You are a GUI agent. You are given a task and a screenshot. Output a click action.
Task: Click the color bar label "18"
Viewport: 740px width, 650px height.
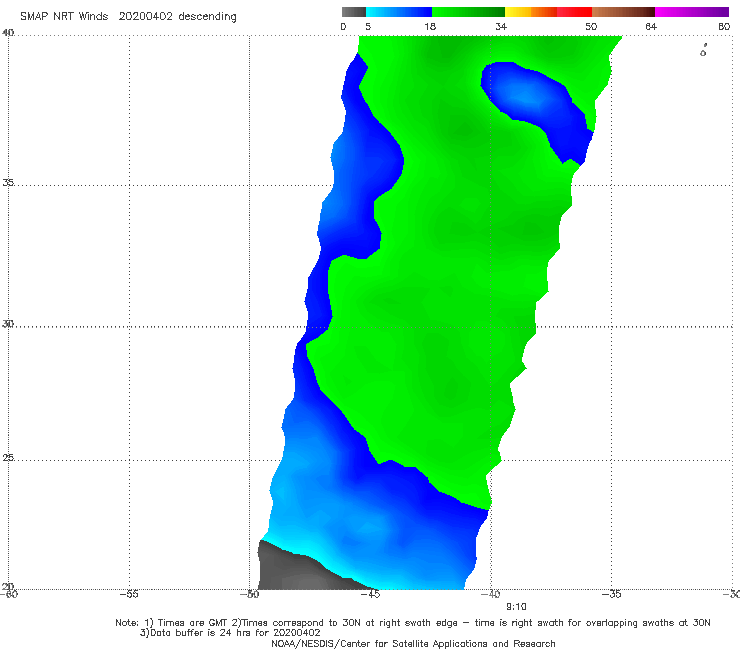click(x=430, y=26)
